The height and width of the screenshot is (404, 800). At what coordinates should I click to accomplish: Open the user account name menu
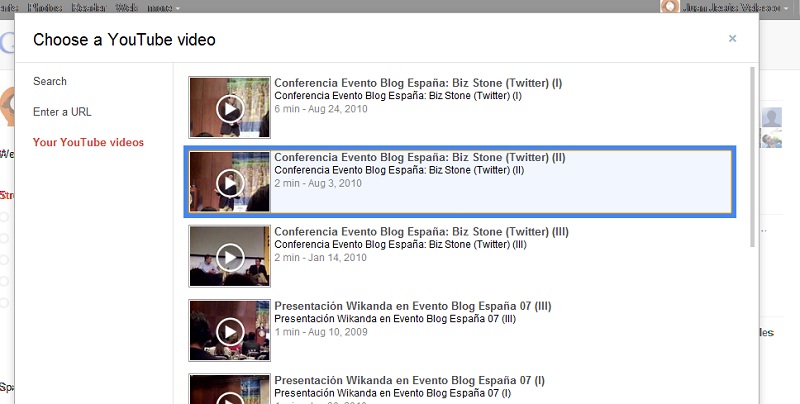pos(738,8)
